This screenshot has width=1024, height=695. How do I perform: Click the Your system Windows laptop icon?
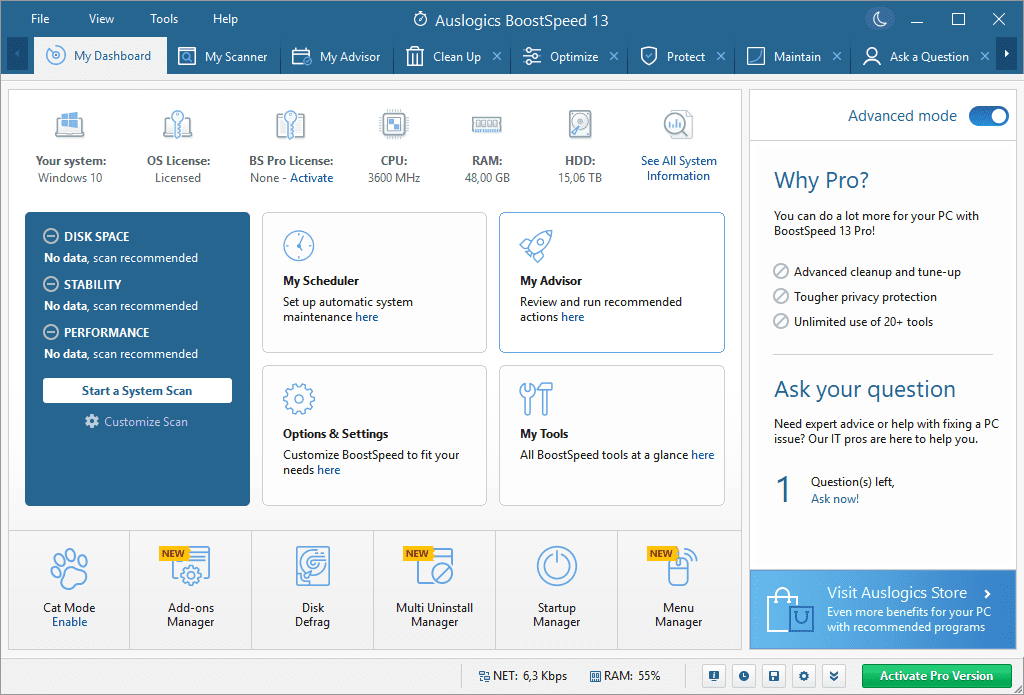click(70, 125)
